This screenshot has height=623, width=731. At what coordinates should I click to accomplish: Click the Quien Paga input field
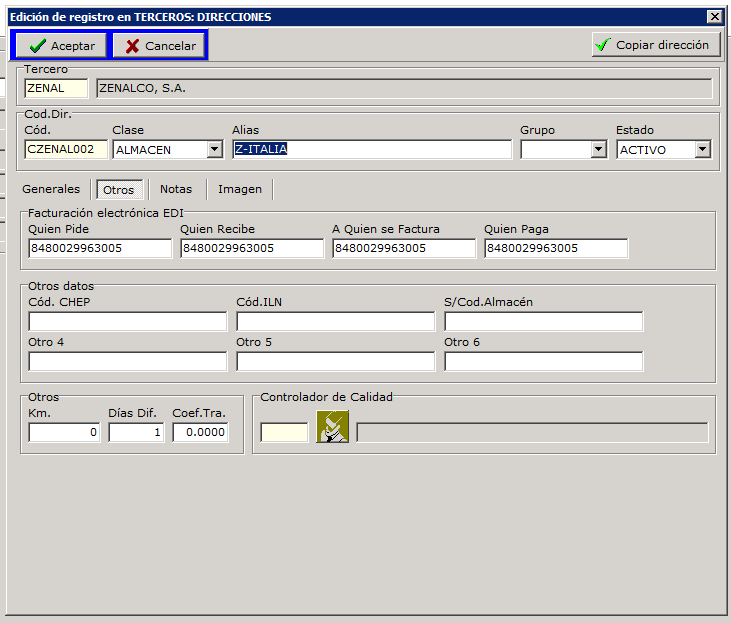556,248
